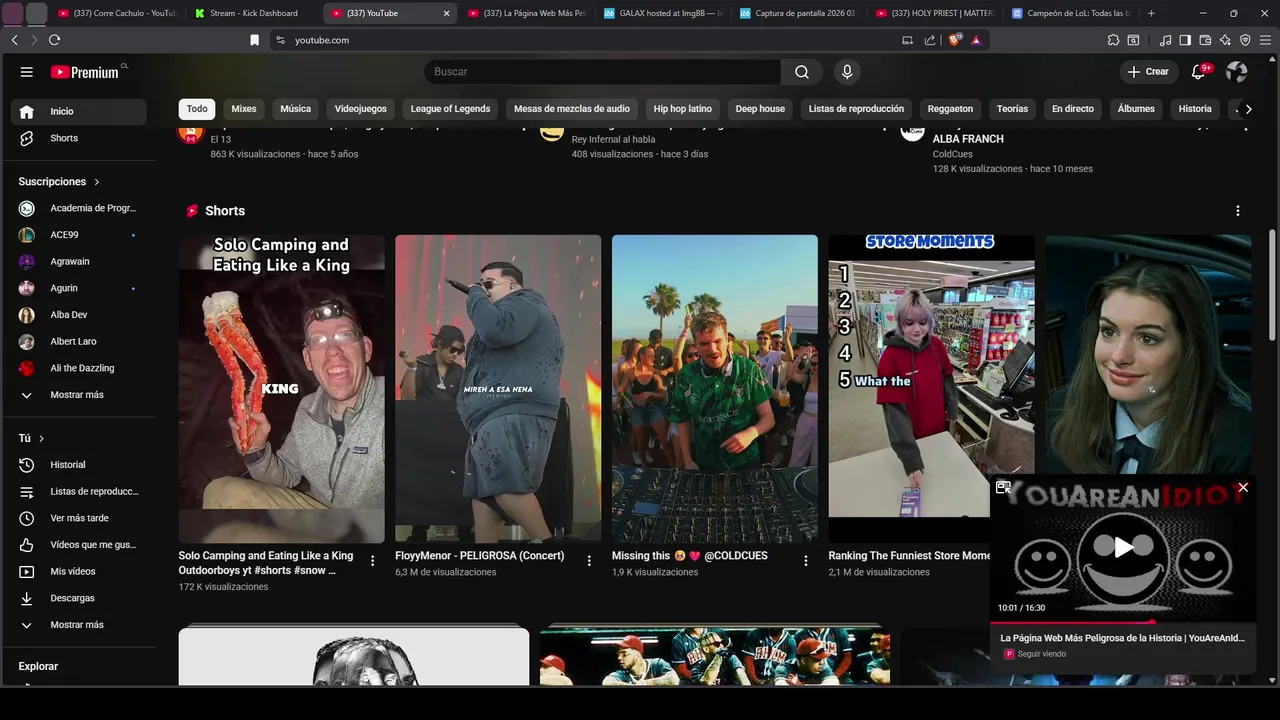Bookmark this page icon
The image size is (1280, 720).
point(254,40)
